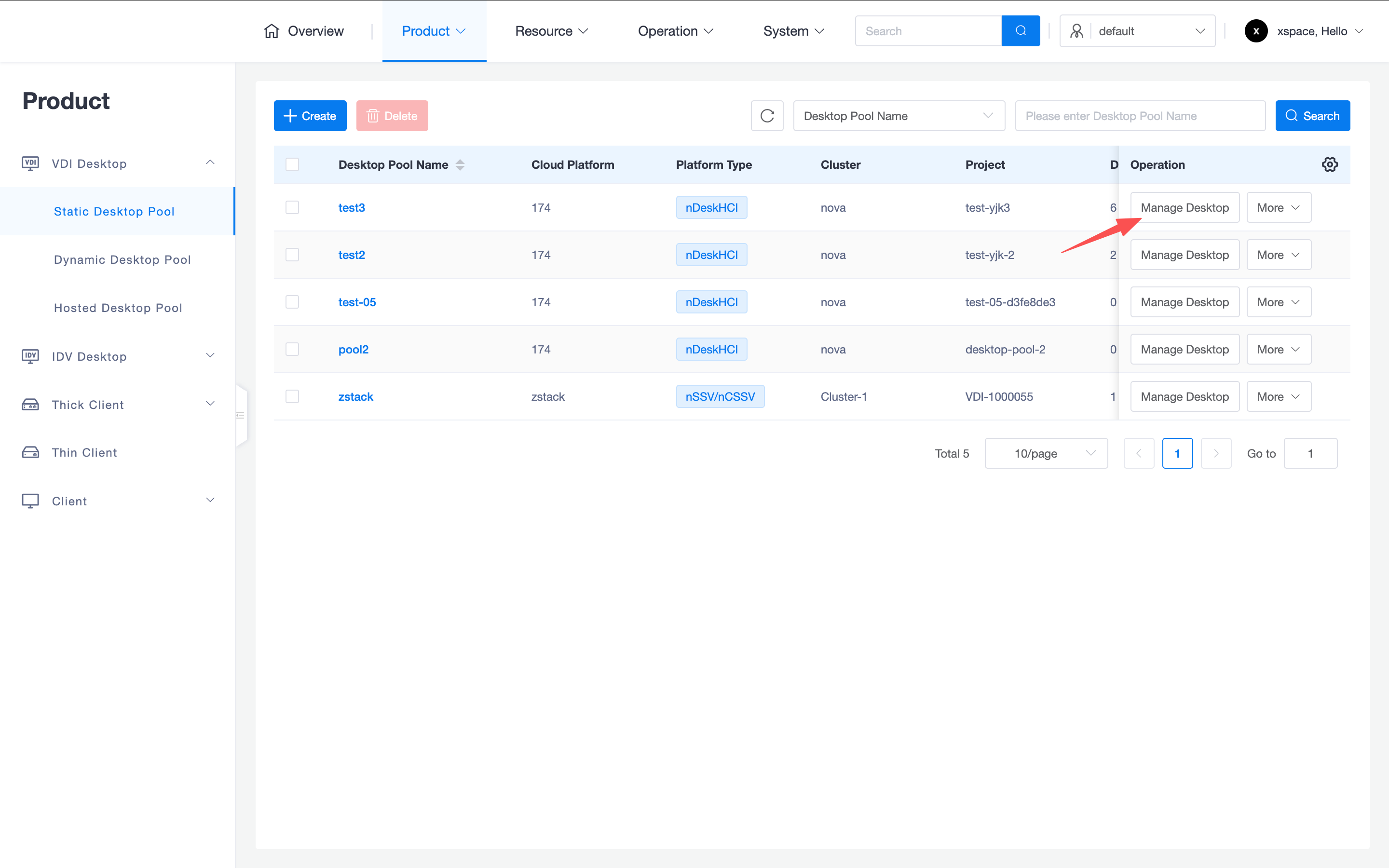Viewport: 1389px width, 868px height.
Task: Open More dropdown for test-05 row
Action: point(1278,302)
